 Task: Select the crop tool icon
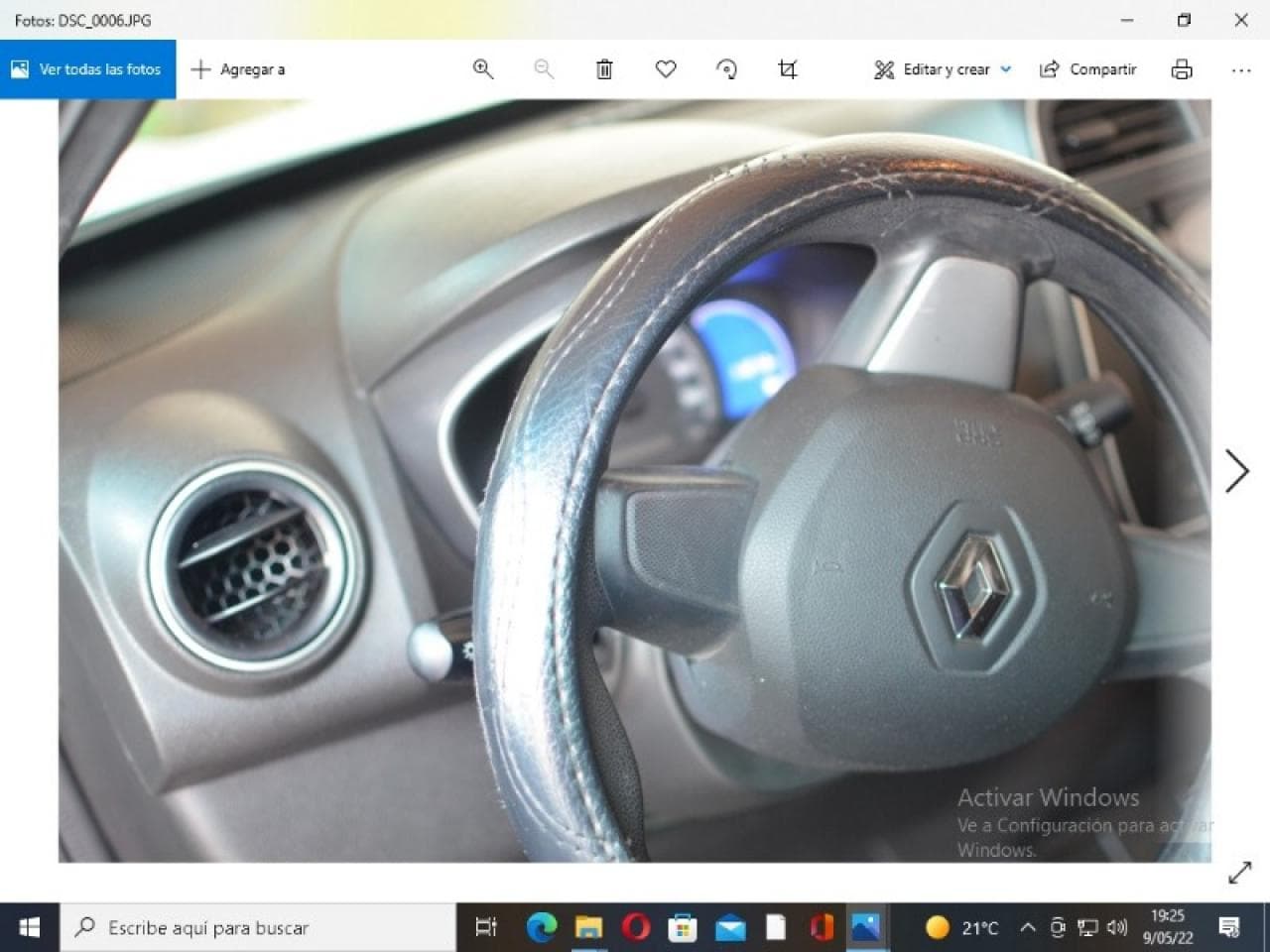(788, 69)
